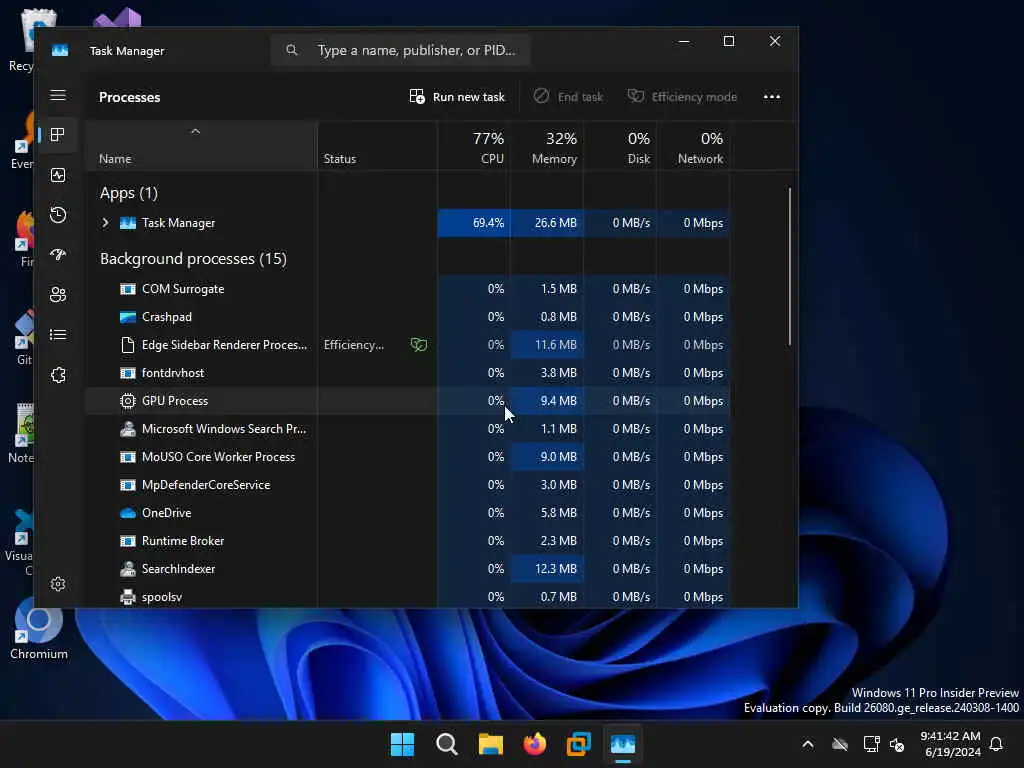Image resolution: width=1024 pixels, height=768 pixels.
Task: Select the SearchIndexer process
Action: (408, 569)
